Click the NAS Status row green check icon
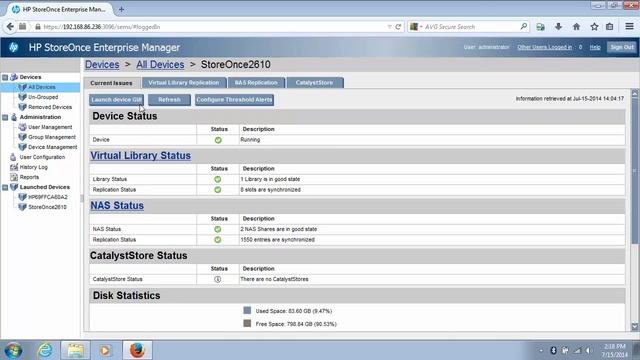640x360 pixels. pos(218,229)
